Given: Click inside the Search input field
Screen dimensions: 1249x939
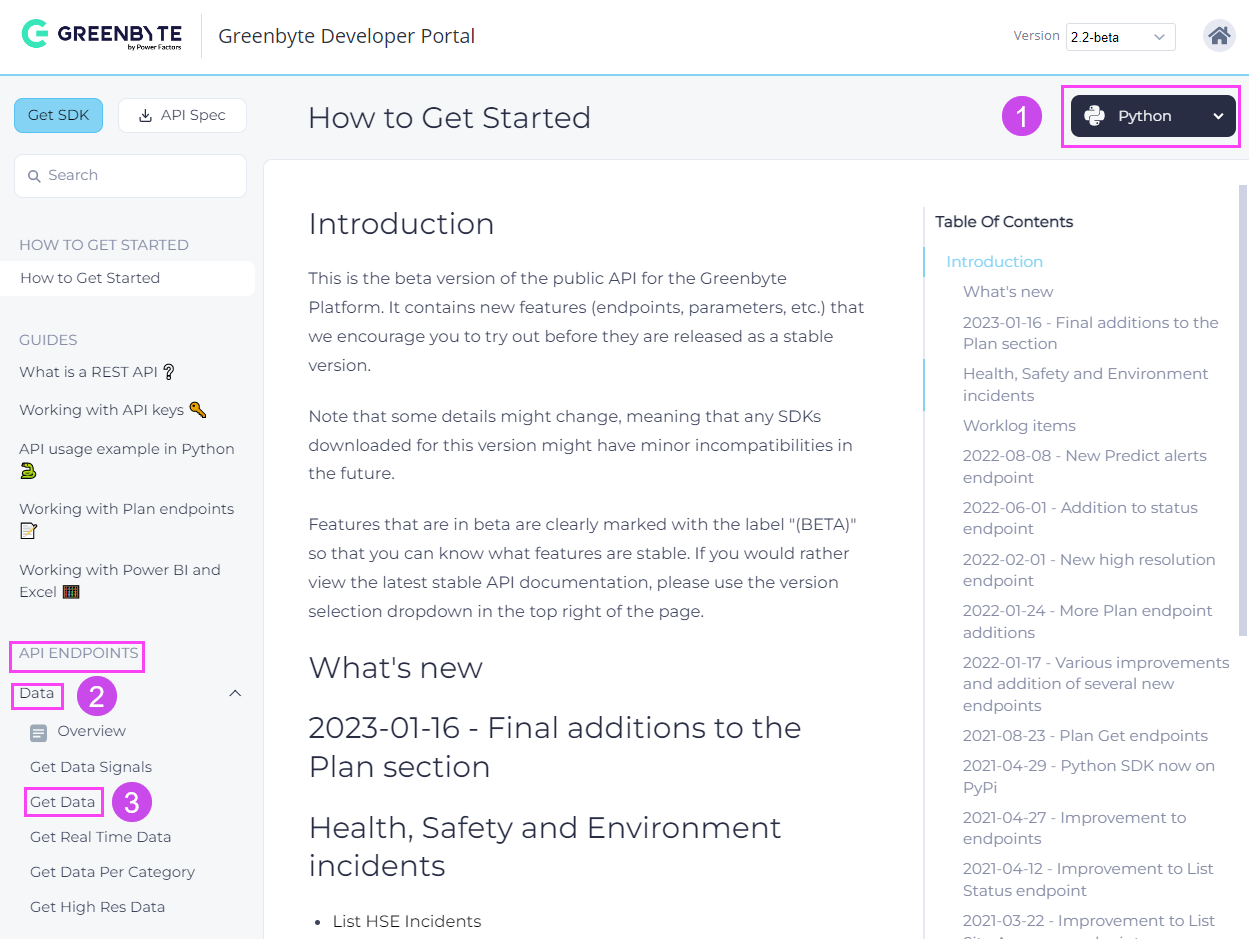Looking at the screenshot, I should [130, 175].
